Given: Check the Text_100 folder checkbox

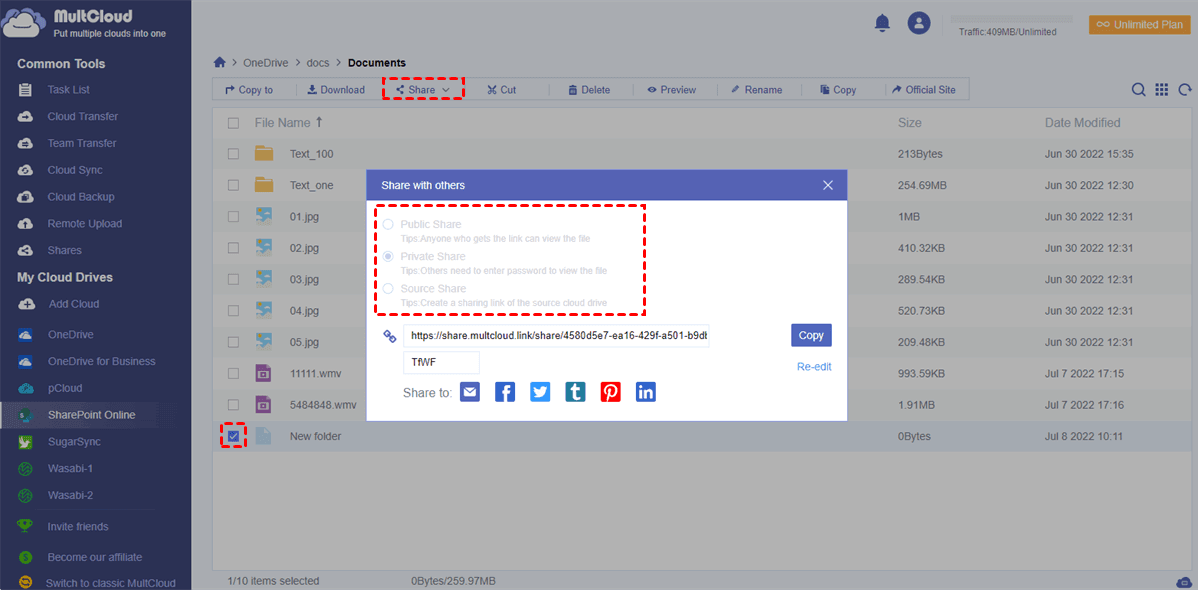Looking at the screenshot, I should point(234,154).
